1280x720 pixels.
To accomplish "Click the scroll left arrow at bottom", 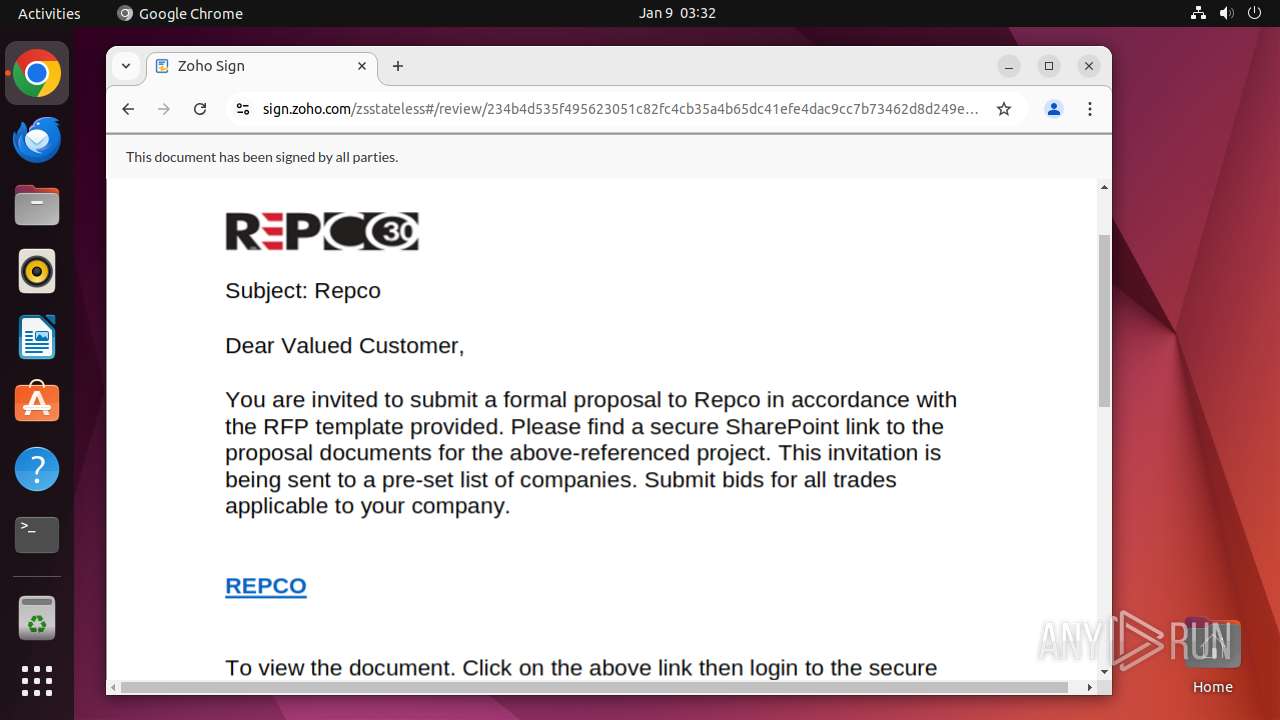I will pos(113,687).
